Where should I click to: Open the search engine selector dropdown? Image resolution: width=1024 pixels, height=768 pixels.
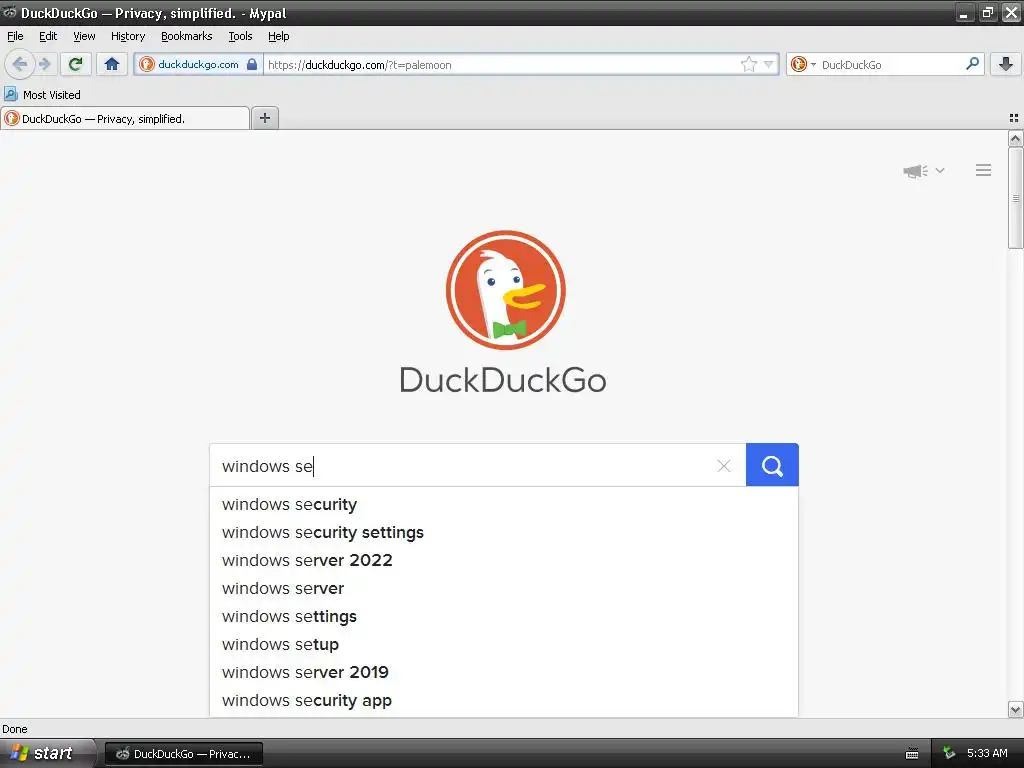tap(803, 64)
